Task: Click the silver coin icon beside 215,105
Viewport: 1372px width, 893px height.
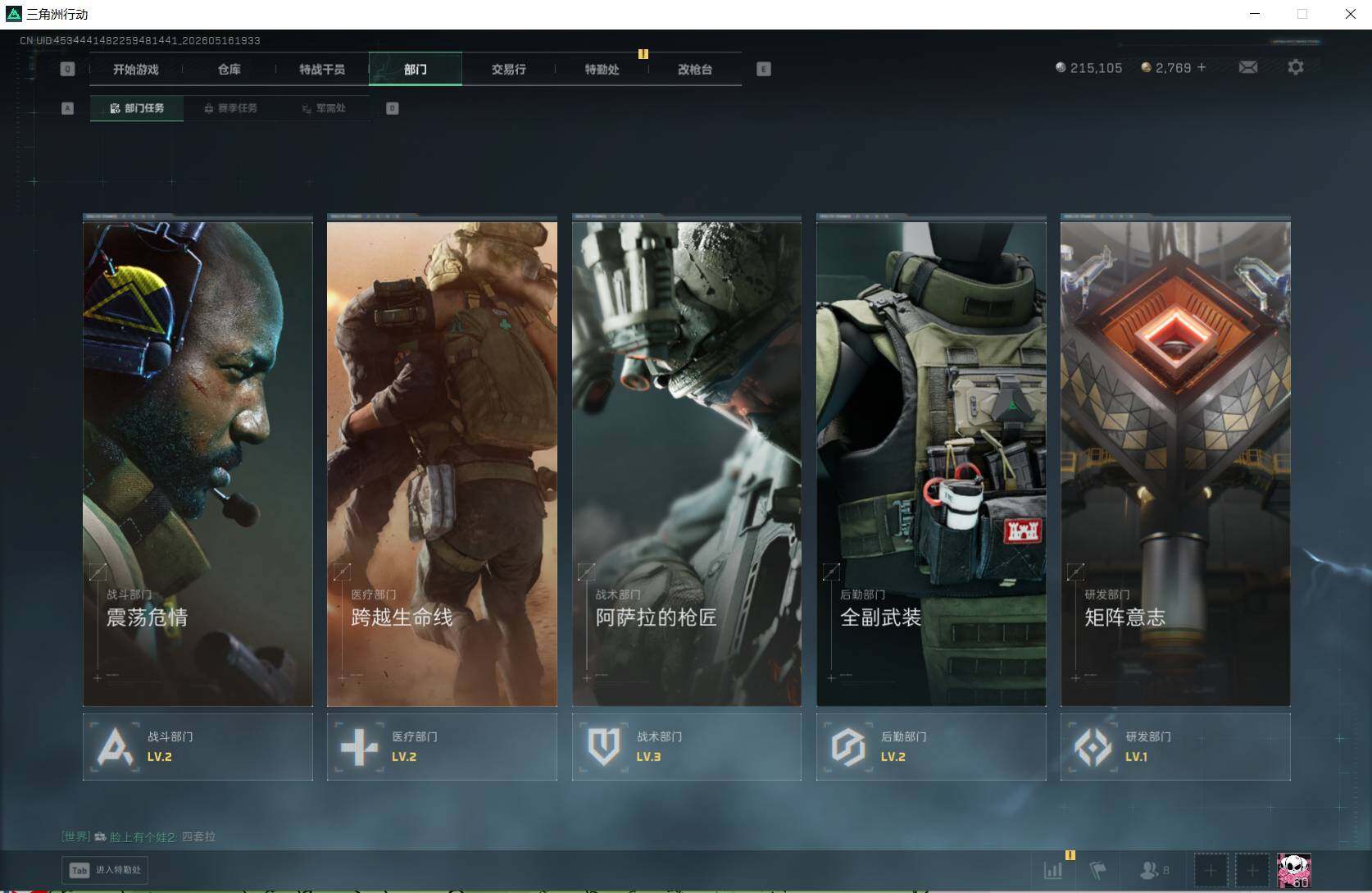Action: 1061,68
